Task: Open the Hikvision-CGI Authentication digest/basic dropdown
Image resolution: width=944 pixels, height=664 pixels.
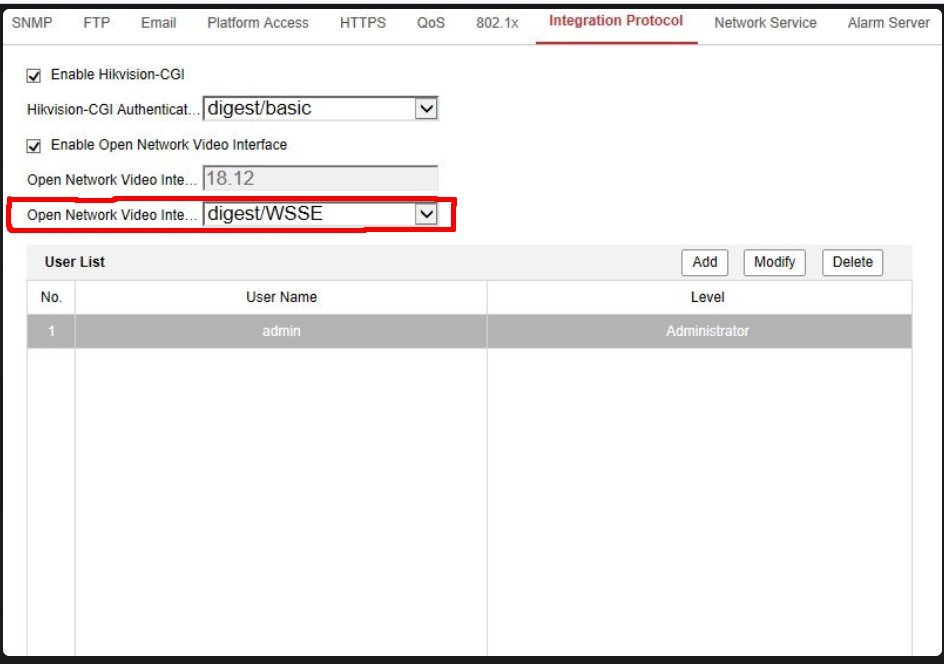Action: click(320, 108)
